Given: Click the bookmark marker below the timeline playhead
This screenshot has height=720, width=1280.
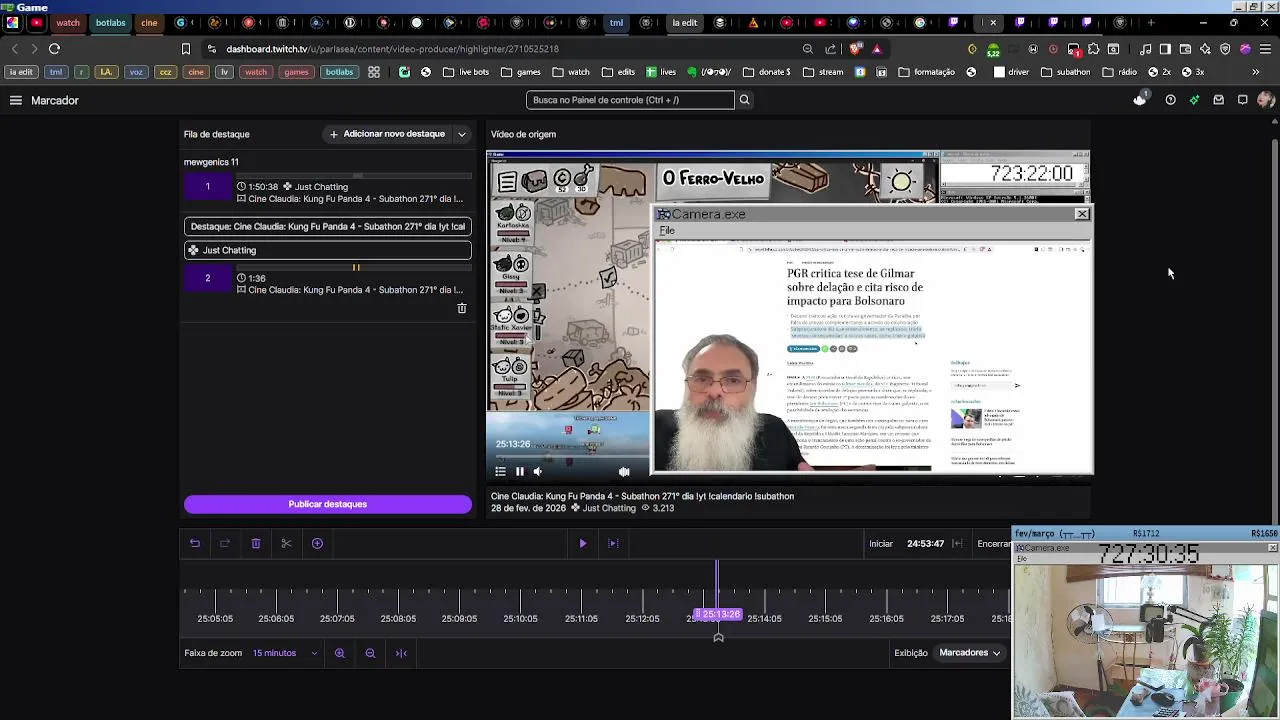Looking at the screenshot, I should pyautogui.click(x=718, y=637).
